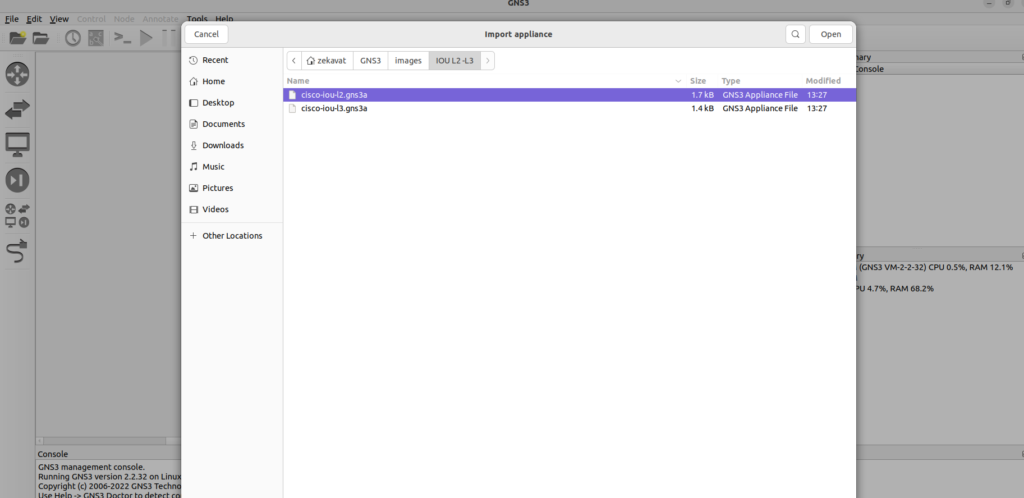
Task: Open the End devices category icon
Action: click(18, 145)
